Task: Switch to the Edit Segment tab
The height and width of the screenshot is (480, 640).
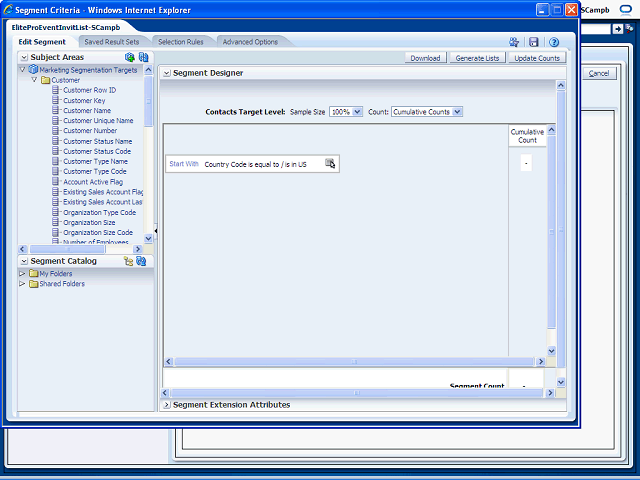Action: (42, 42)
